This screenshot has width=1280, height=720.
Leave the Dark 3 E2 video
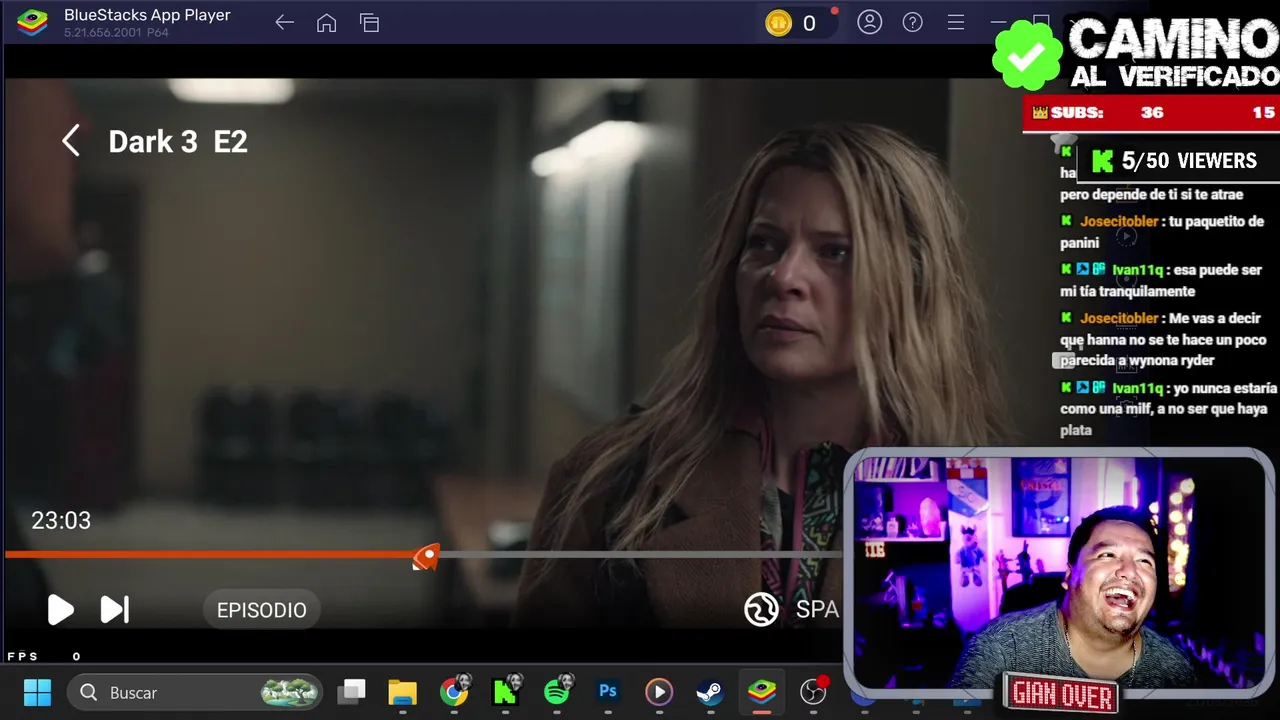pyautogui.click(x=70, y=141)
